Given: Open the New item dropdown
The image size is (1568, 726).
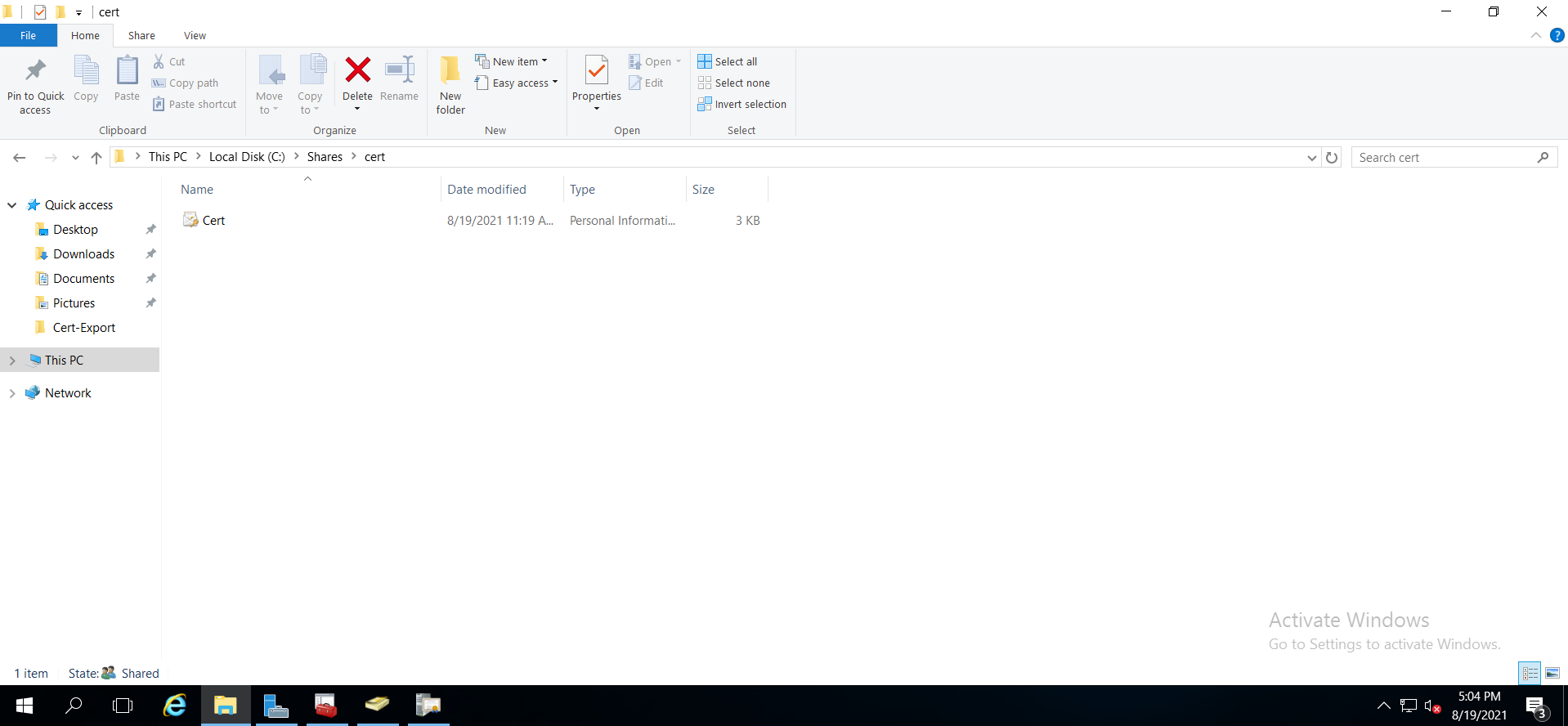Looking at the screenshot, I should click(512, 61).
